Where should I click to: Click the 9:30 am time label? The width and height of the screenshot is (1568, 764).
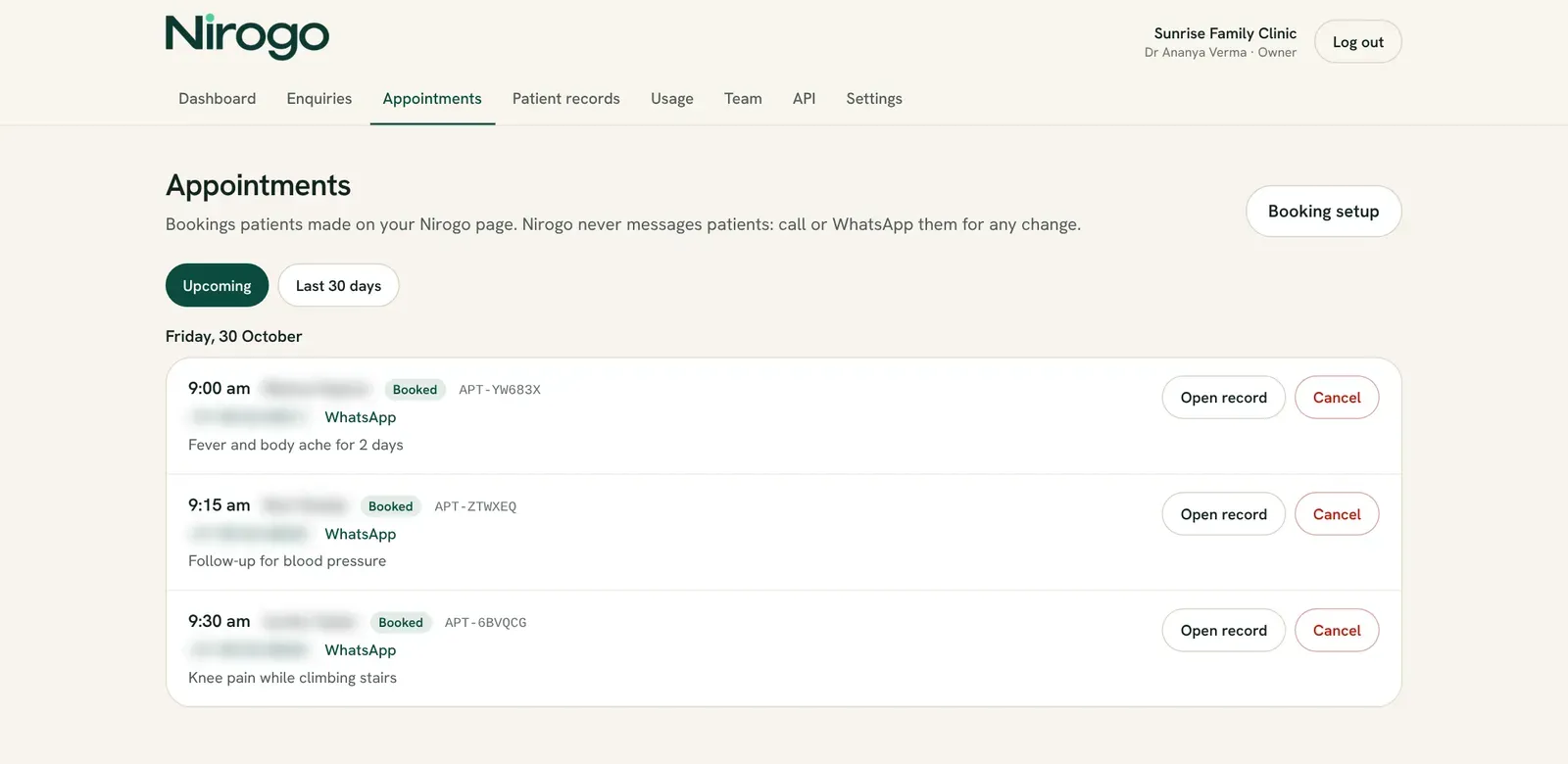[x=220, y=621]
